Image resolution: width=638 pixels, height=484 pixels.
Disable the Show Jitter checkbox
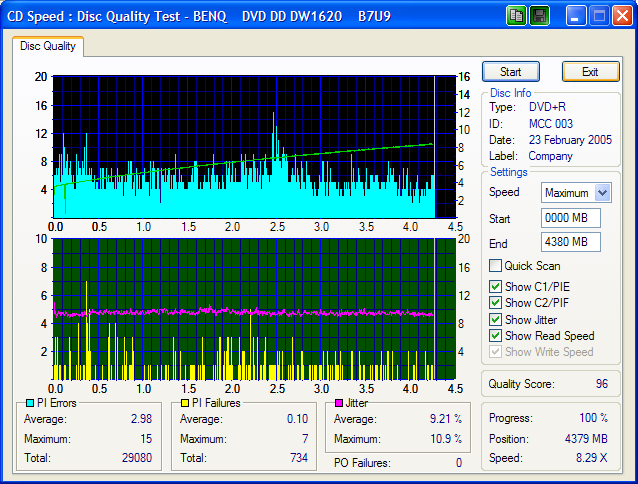[495, 319]
